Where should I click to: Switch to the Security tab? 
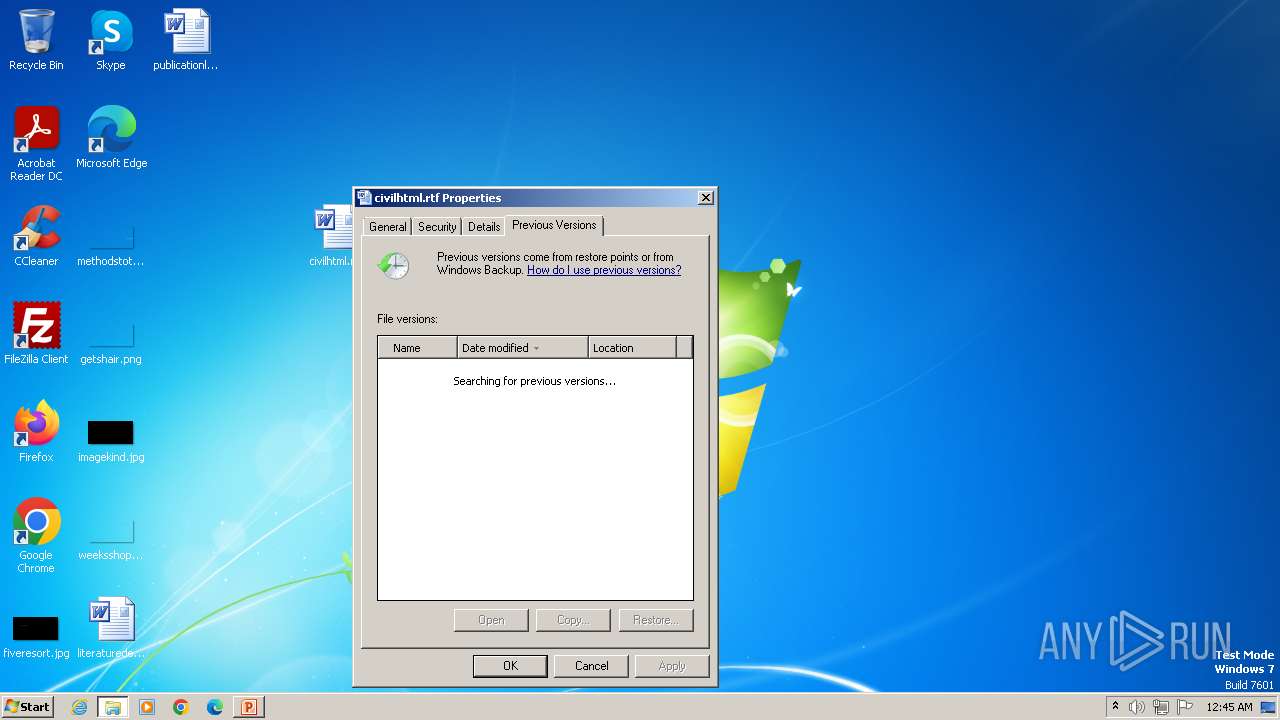(x=437, y=227)
